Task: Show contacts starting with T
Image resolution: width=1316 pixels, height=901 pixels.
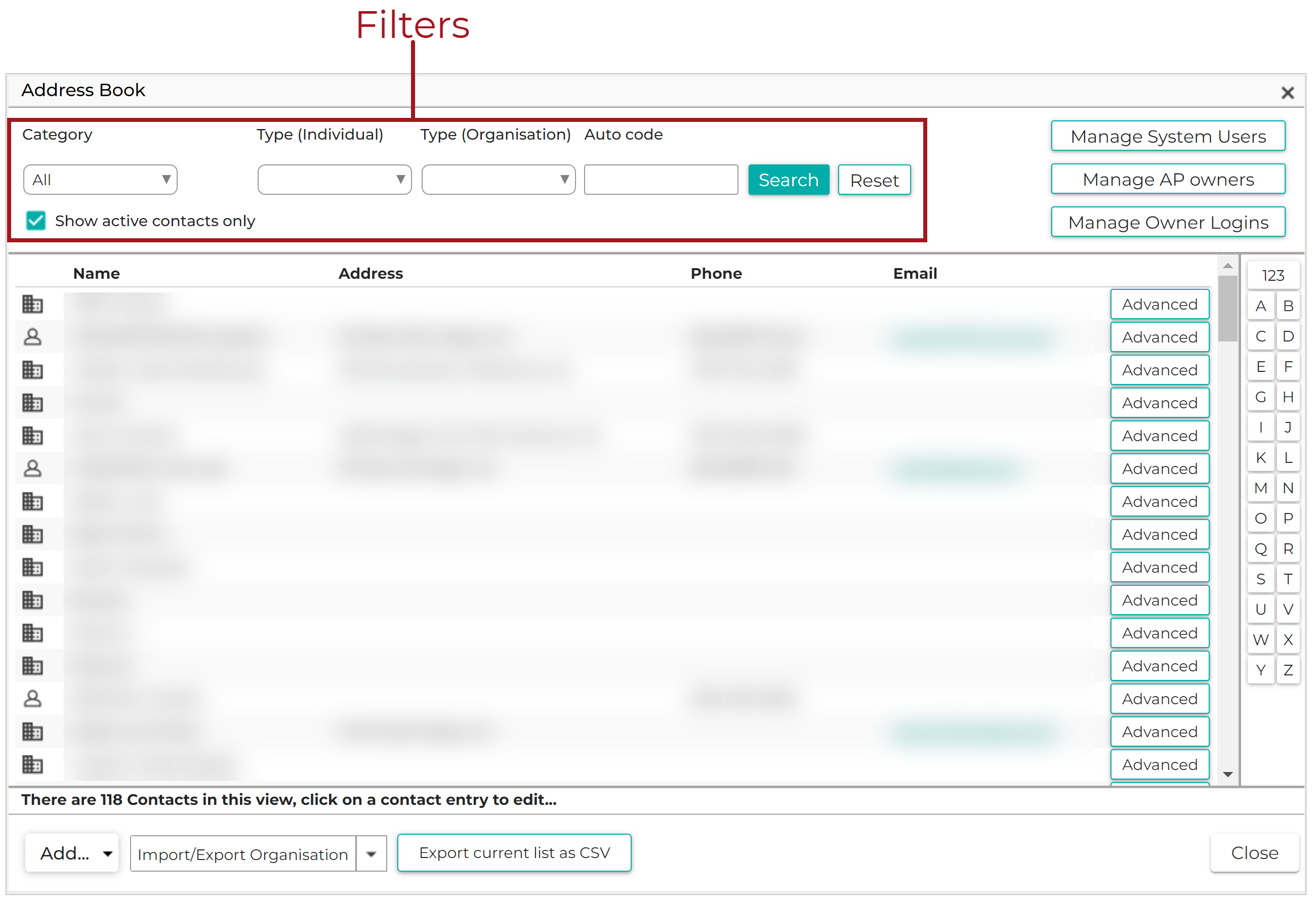Action: pos(1288,580)
